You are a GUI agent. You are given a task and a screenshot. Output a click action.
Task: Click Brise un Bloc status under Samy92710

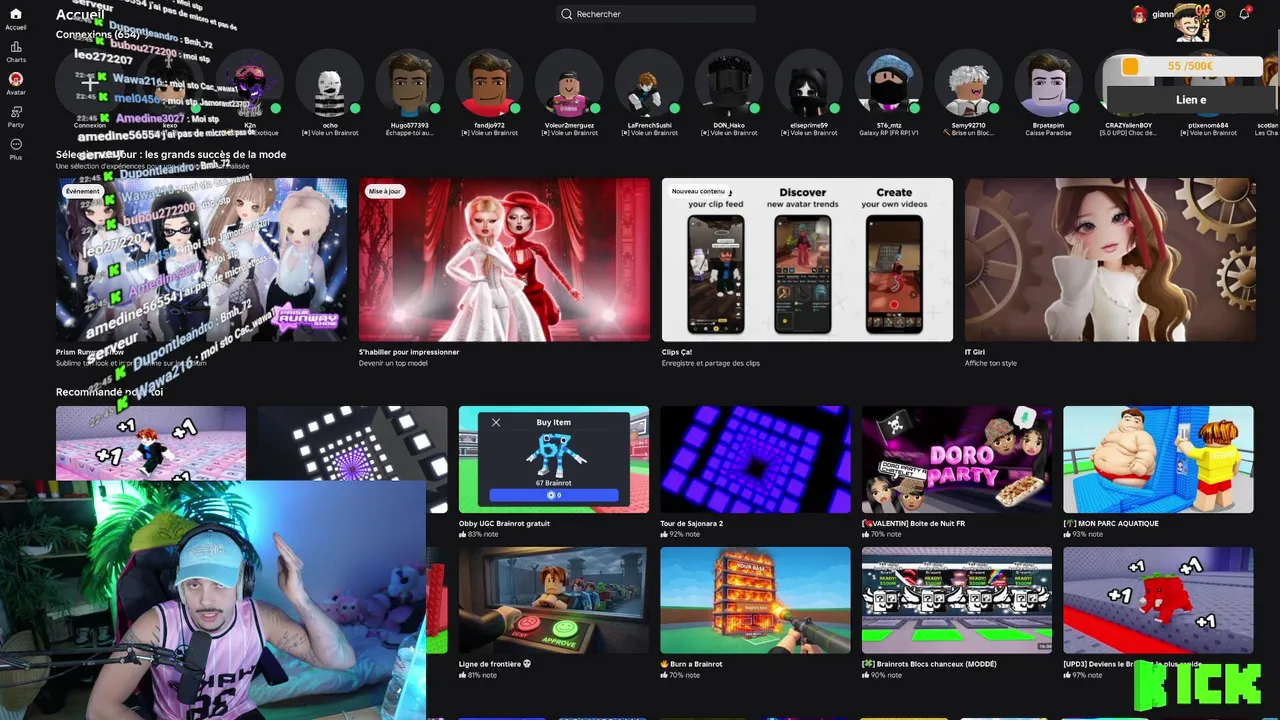coord(969,133)
